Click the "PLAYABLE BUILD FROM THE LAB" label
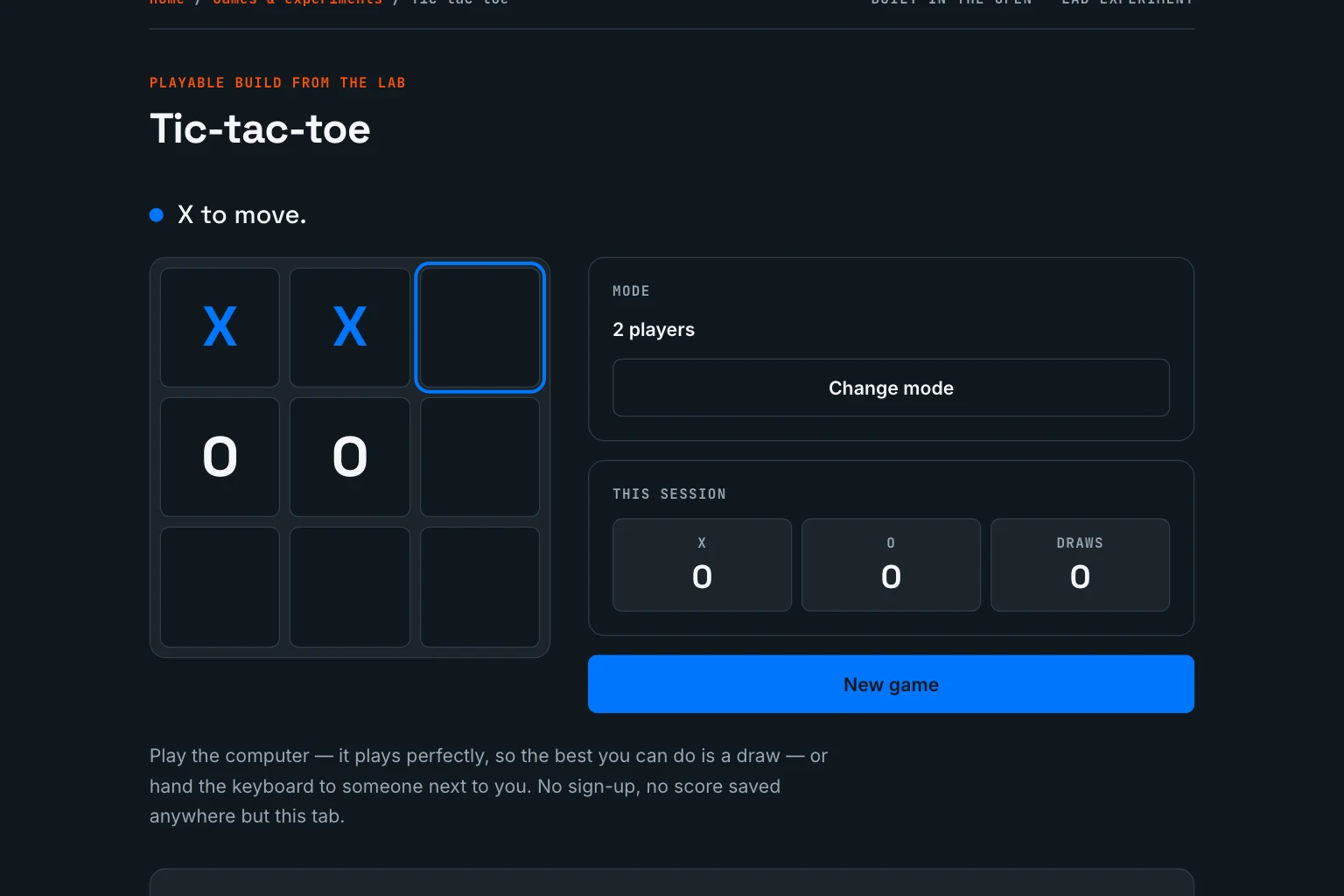This screenshot has width=1344, height=896. pyautogui.click(x=277, y=83)
